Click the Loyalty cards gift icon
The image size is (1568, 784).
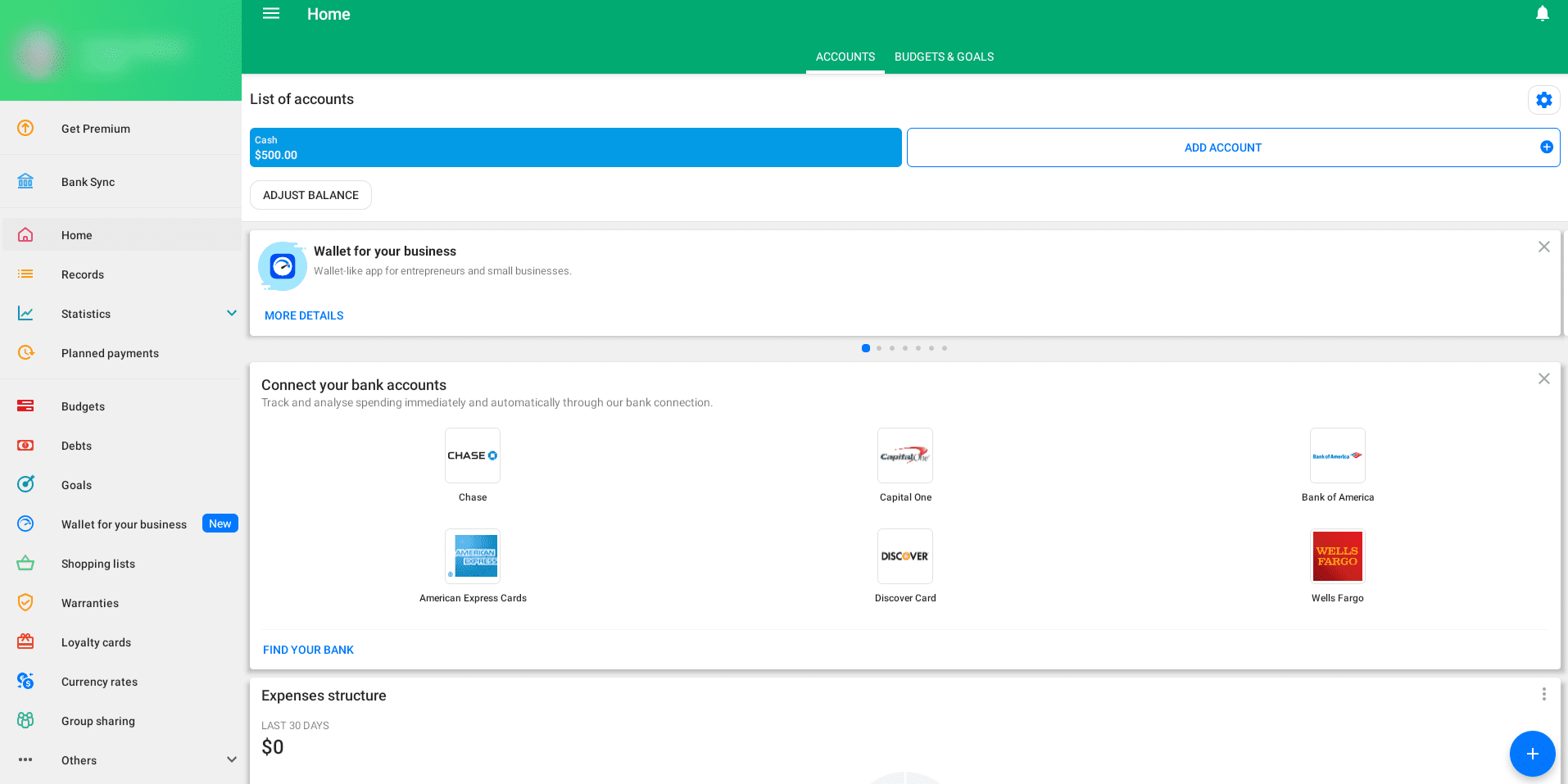[25, 641]
